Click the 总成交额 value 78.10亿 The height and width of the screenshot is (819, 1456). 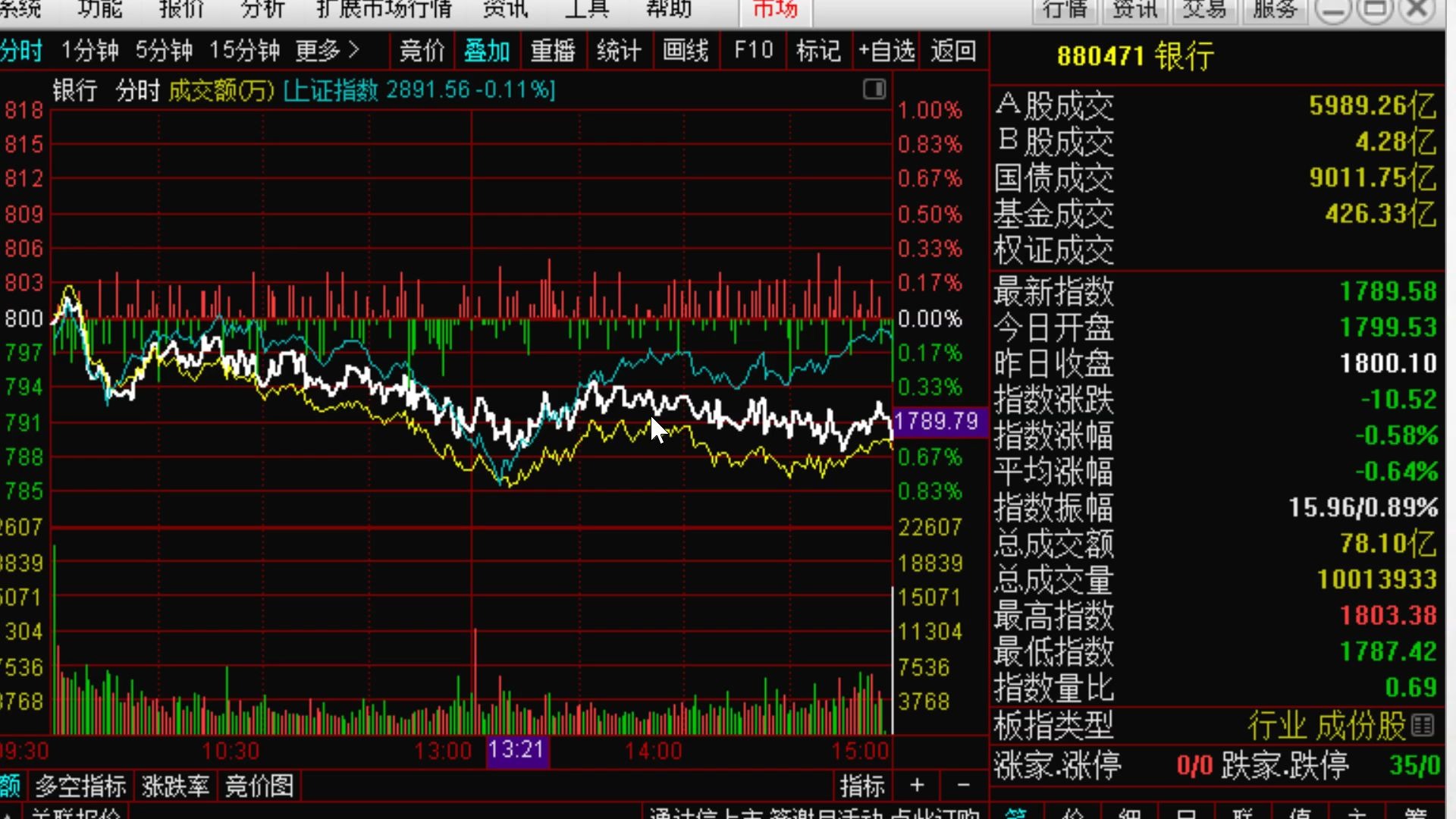click(1388, 544)
